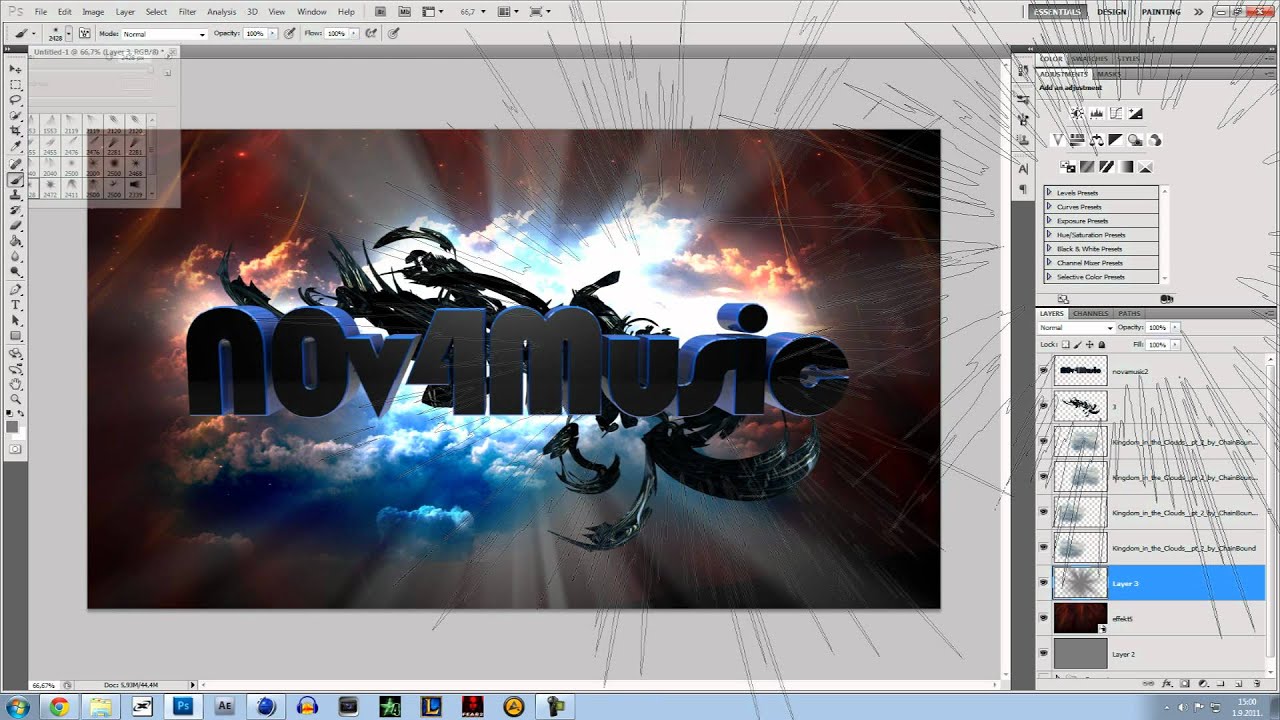Select the Horizontal Type tool
The image size is (1280, 720).
(16, 304)
